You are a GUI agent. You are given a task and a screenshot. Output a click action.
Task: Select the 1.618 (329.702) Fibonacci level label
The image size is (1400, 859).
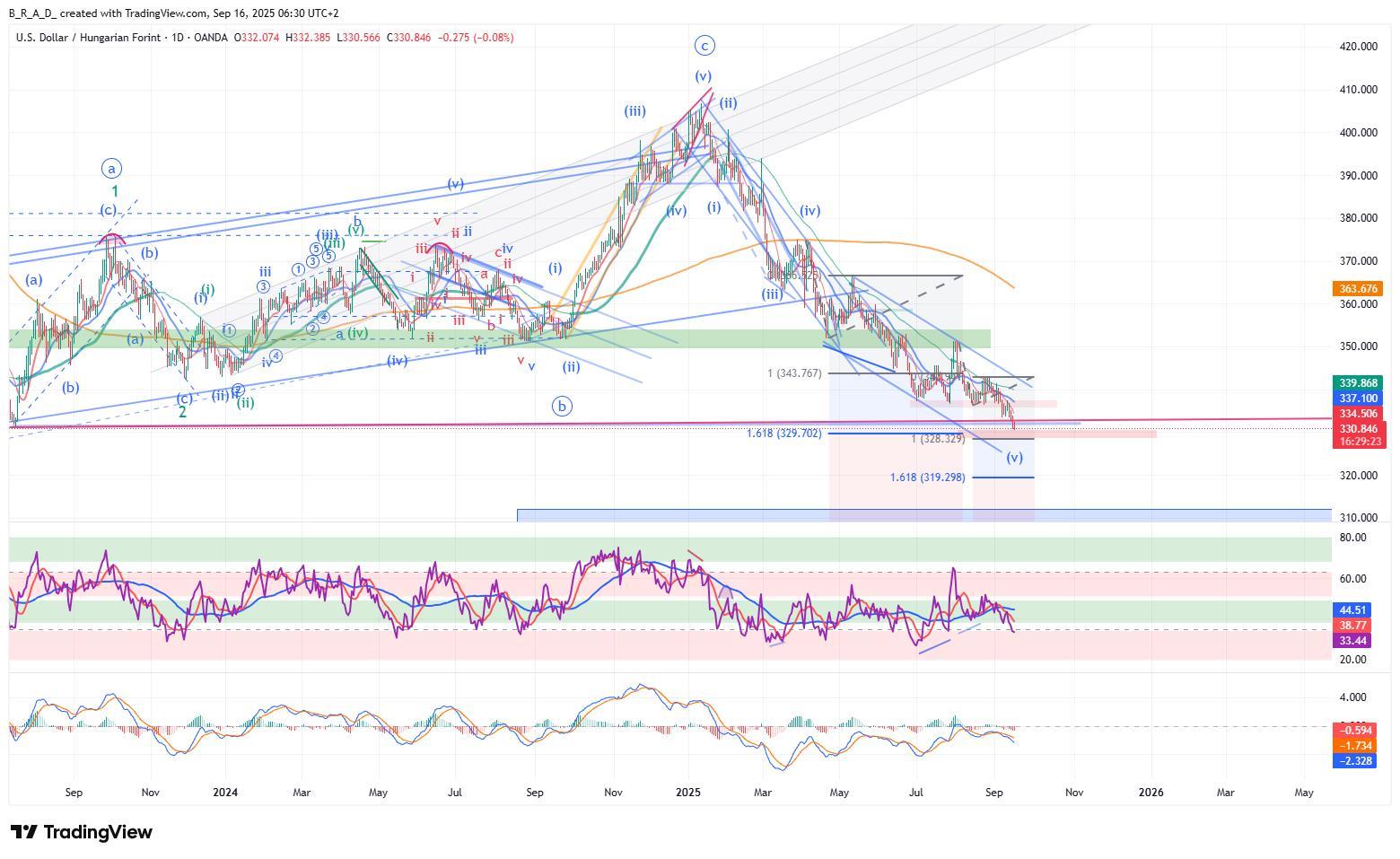(783, 434)
